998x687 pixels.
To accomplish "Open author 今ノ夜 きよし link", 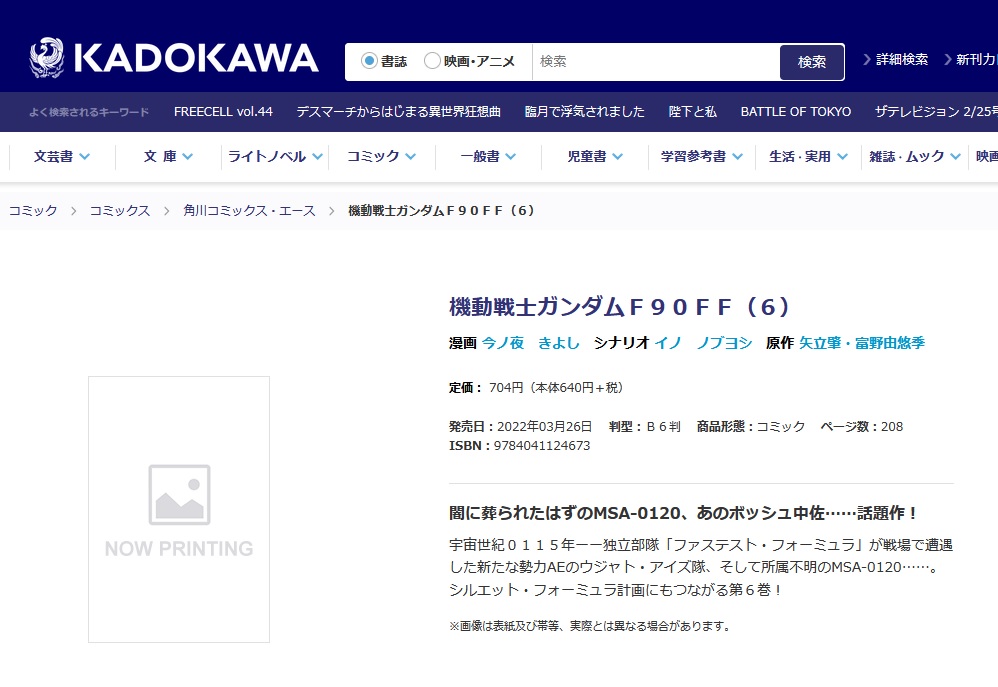I will 530,343.
